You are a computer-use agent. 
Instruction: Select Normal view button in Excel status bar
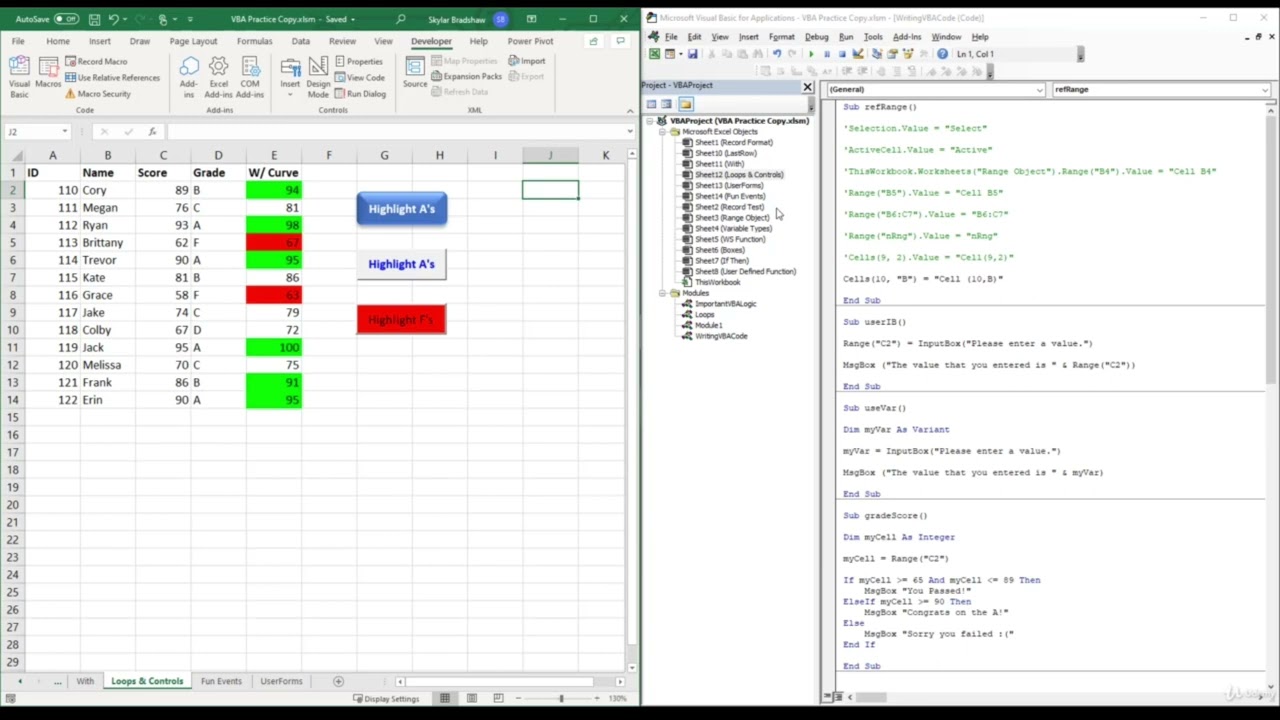(x=445, y=698)
